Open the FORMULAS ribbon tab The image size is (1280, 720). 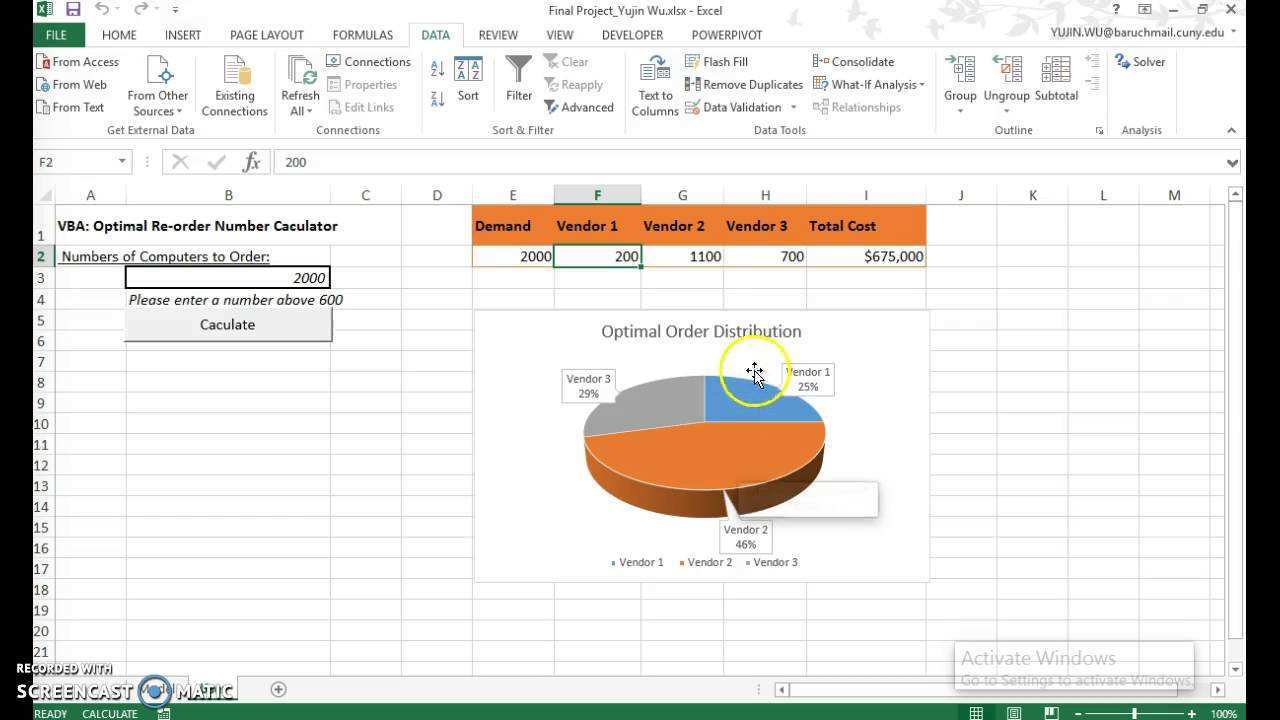362,35
